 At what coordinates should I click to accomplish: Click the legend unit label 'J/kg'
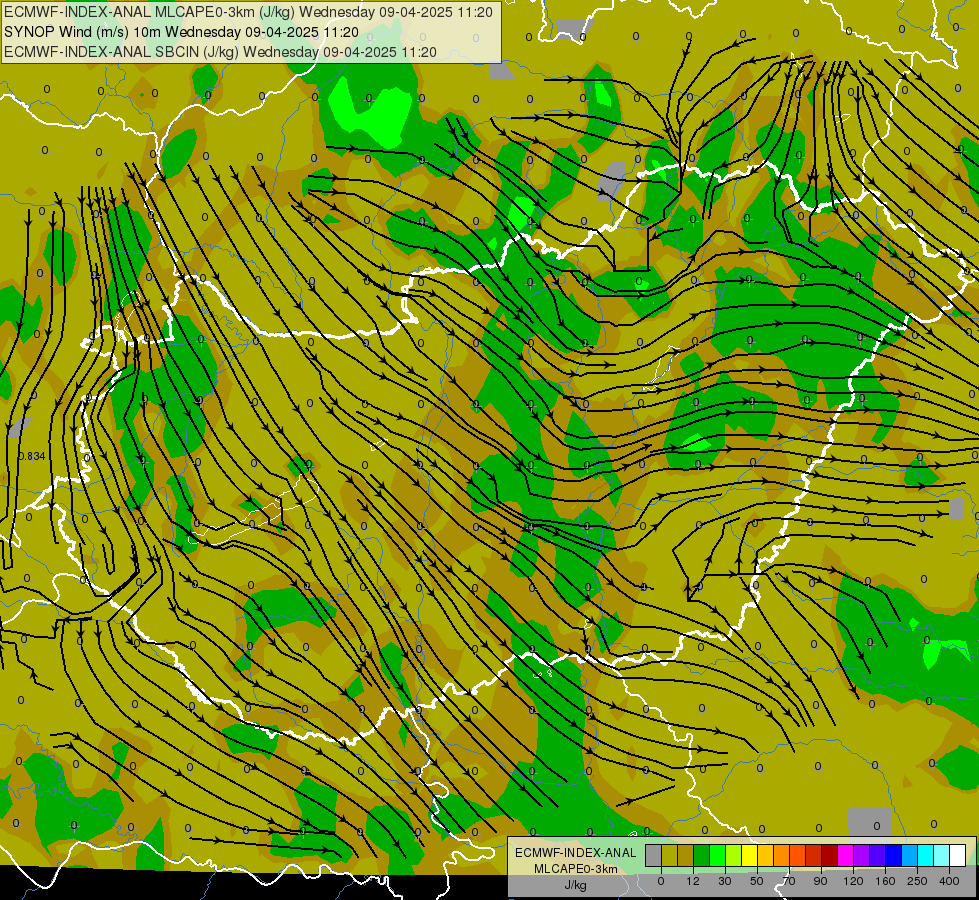(576, 884)
